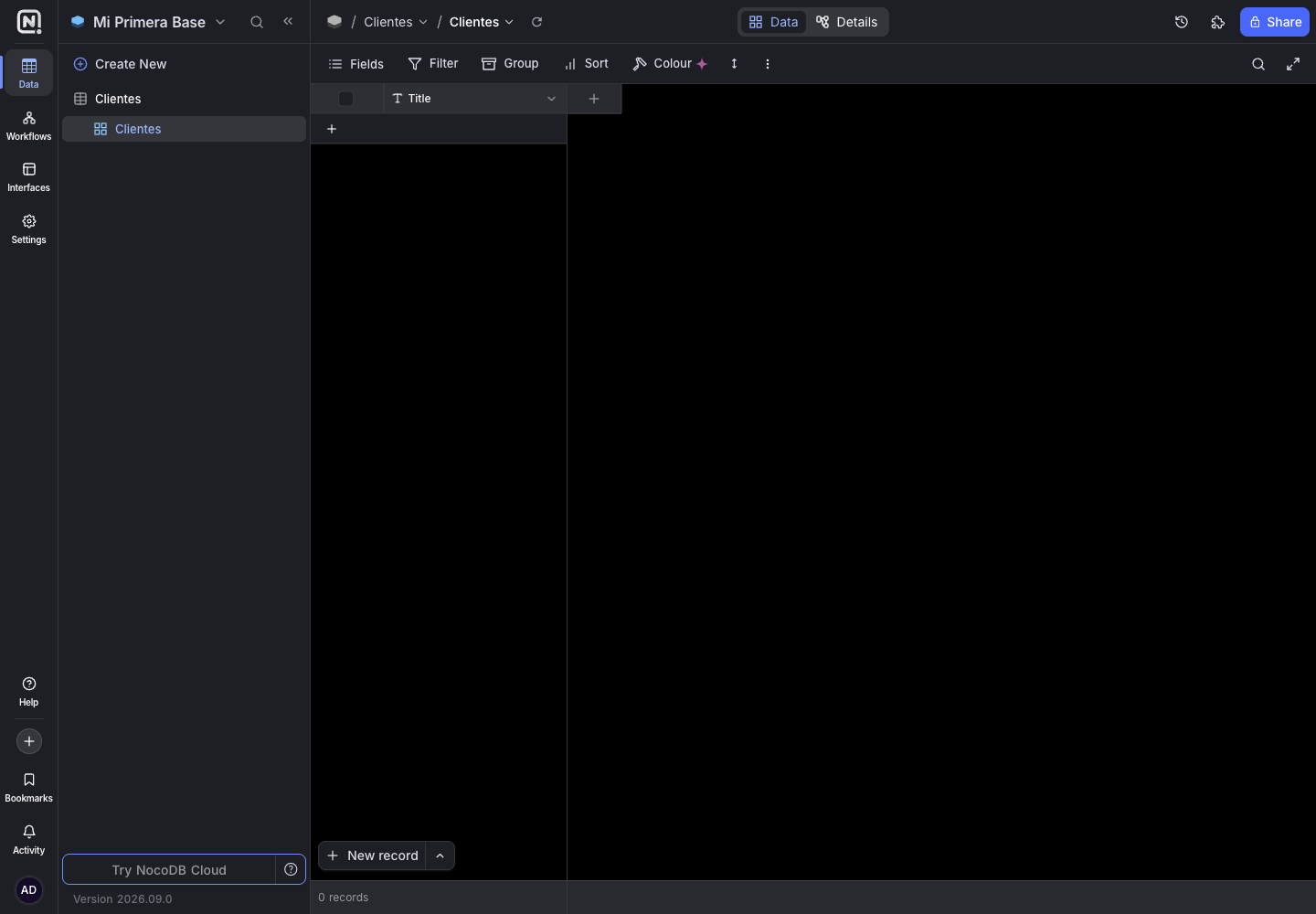Click the NocoDB logo icon
This screenshot has height=914, width=1316.
[x=29, y=22]
